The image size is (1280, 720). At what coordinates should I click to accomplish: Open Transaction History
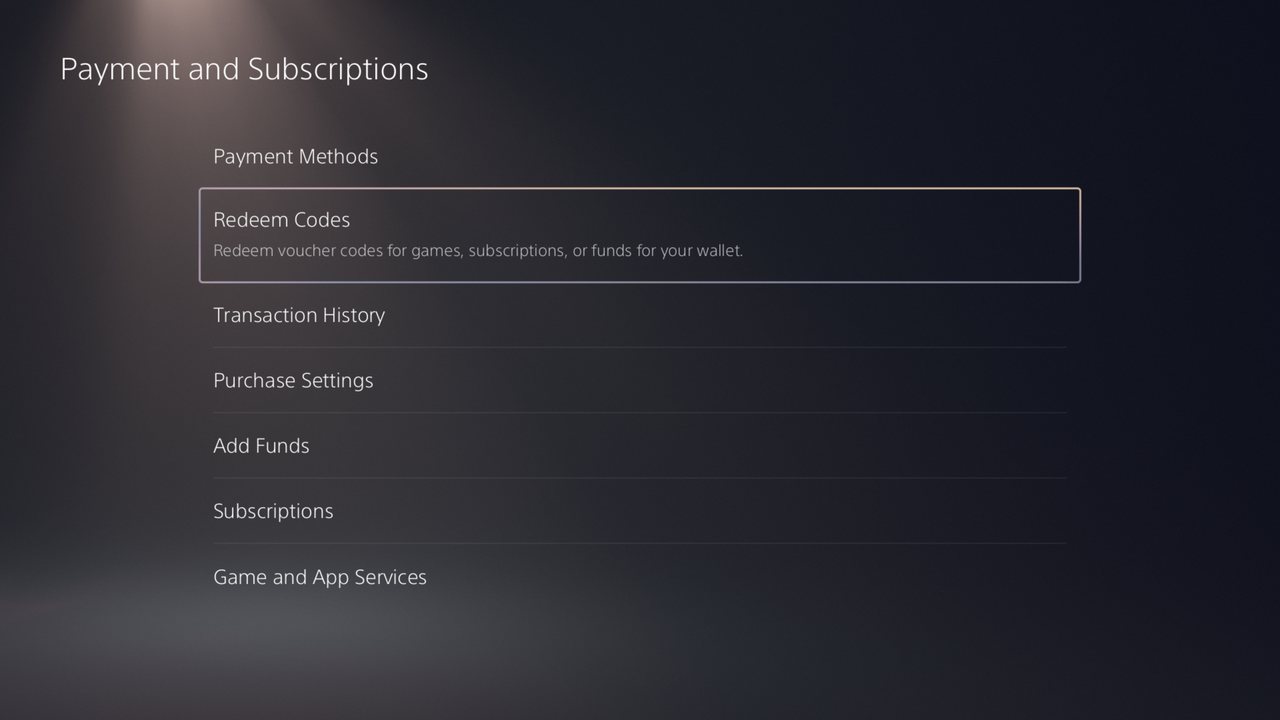299,315
